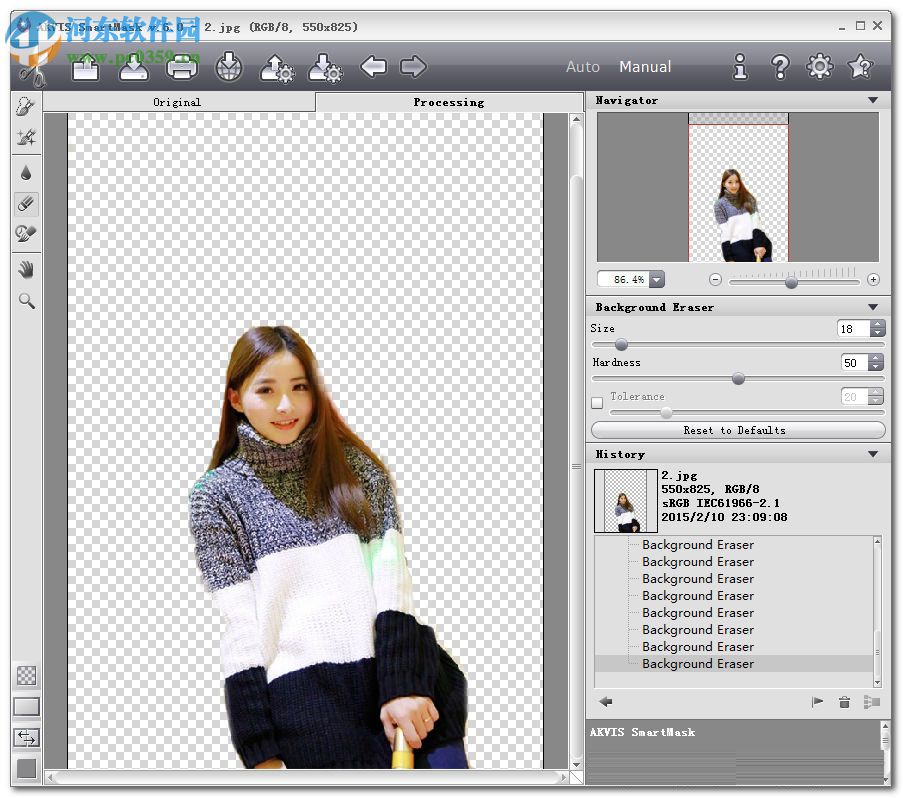Viewport: 903px width, 798px height.
Task: Switch to the Processing tab
Action: pos(448,102)
